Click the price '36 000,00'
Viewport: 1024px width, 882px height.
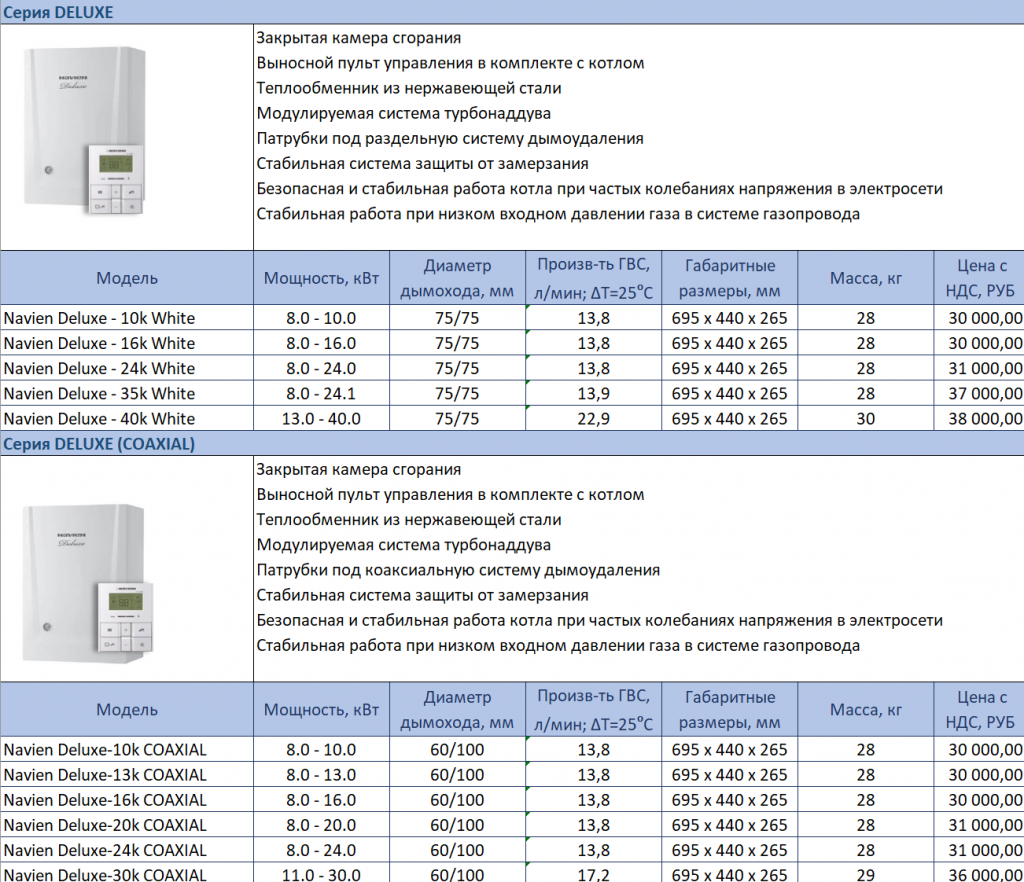click(985, 874)
